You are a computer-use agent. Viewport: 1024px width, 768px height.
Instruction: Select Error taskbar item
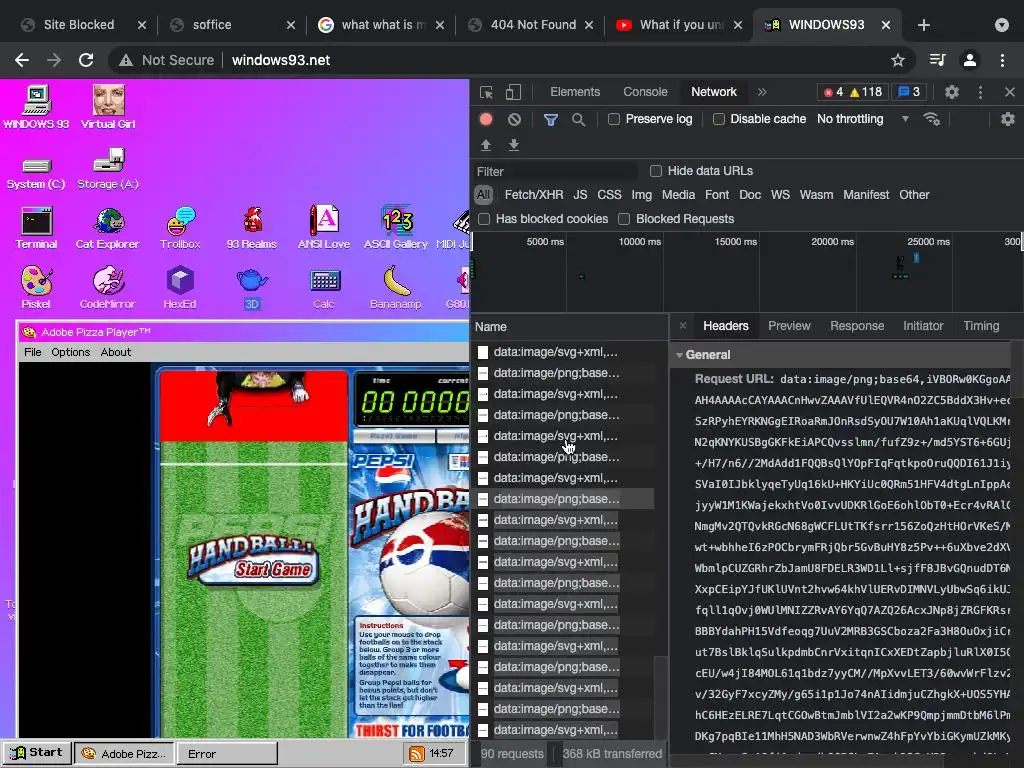227,754
